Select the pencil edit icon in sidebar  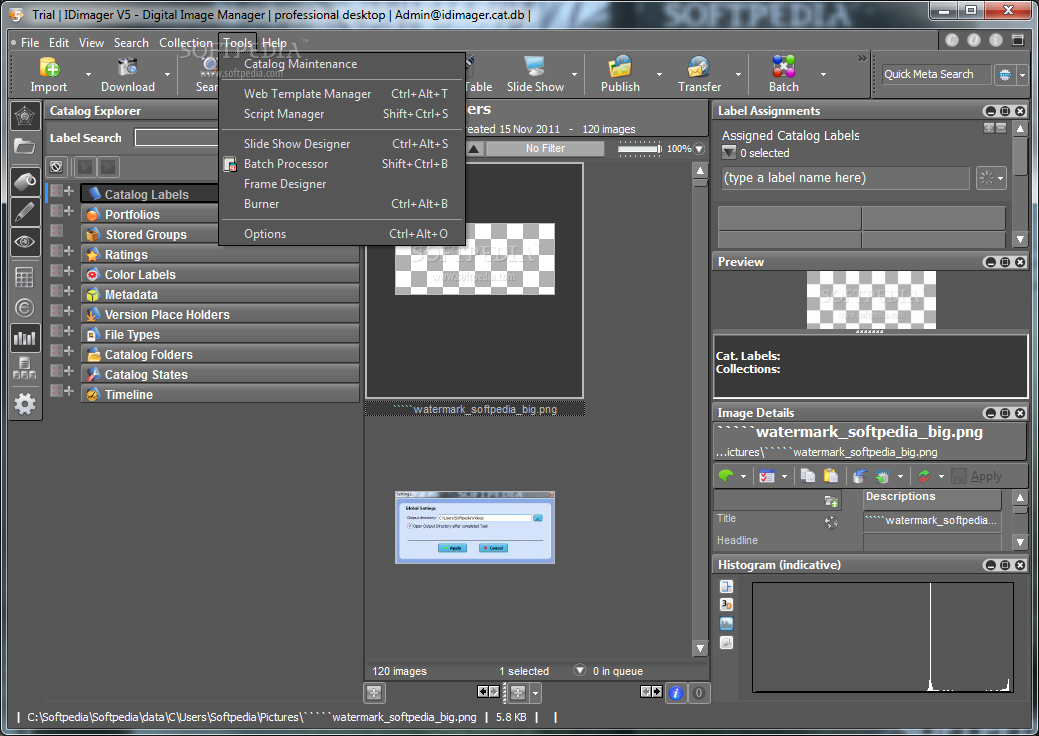click(25, 212)
